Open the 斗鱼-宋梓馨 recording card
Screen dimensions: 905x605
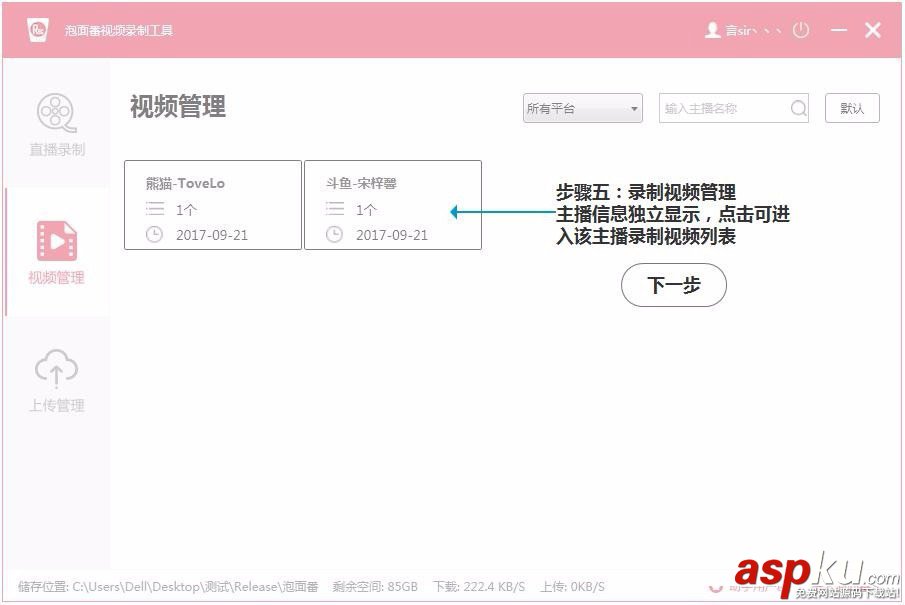(393, 204)
